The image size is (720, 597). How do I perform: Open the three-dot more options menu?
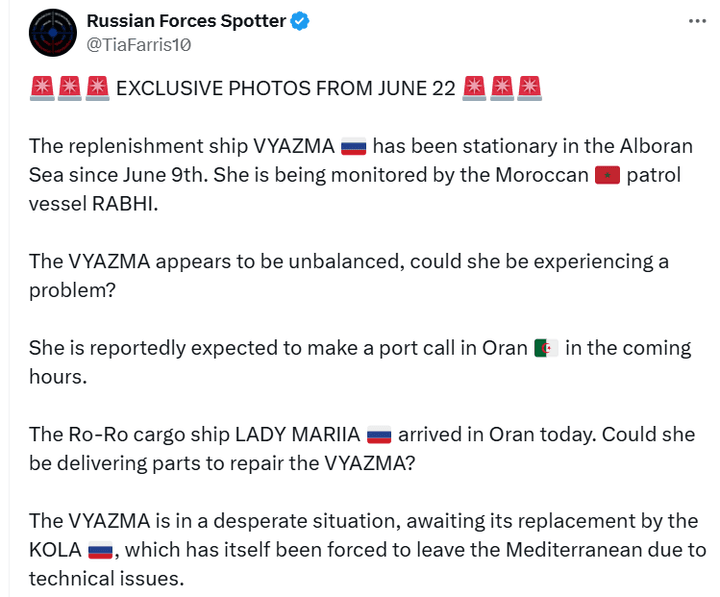click(x=697, y=21)
